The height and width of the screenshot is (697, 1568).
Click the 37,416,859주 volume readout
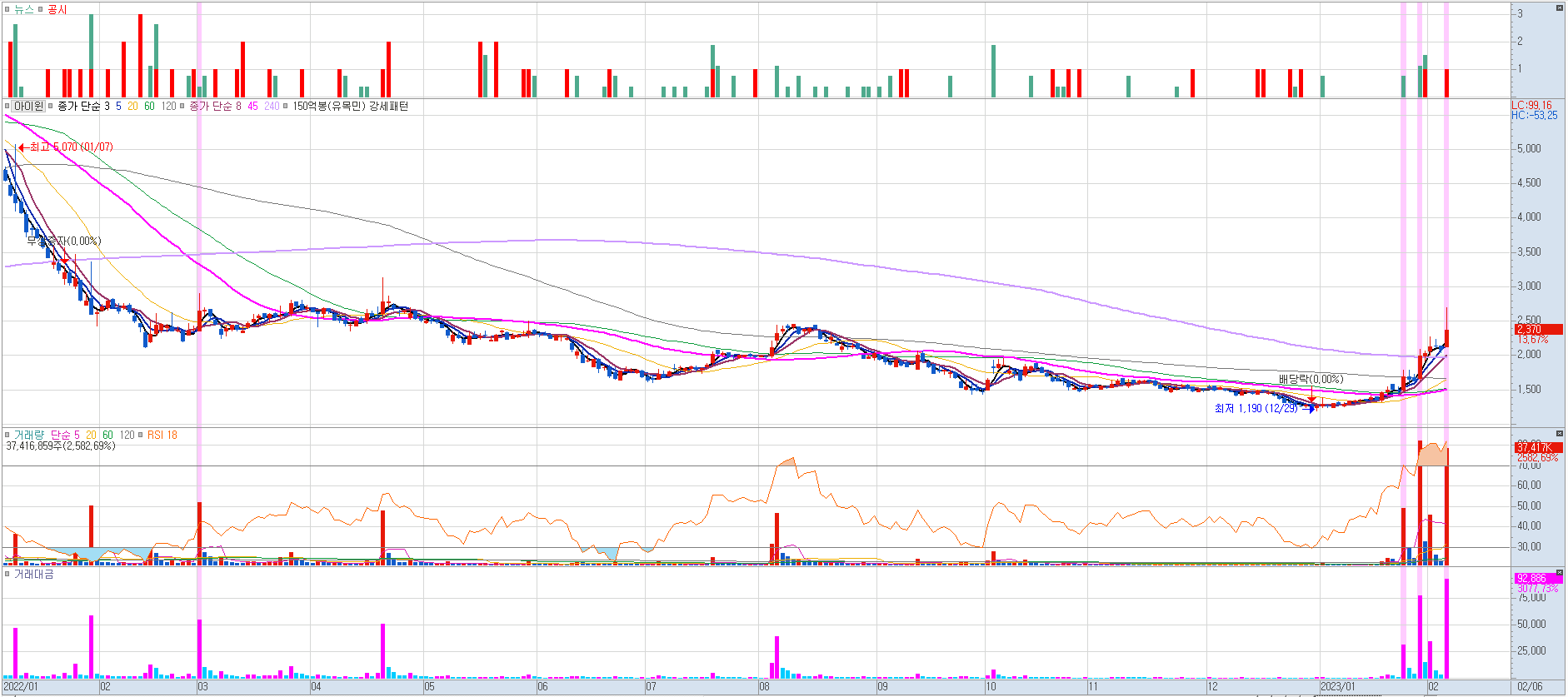click(x=61, y=446)
